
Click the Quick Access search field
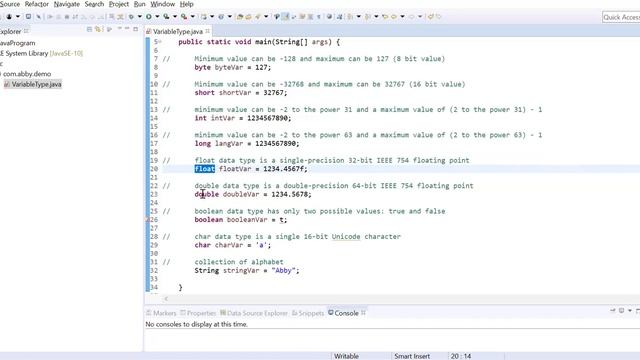pos(621,17)
